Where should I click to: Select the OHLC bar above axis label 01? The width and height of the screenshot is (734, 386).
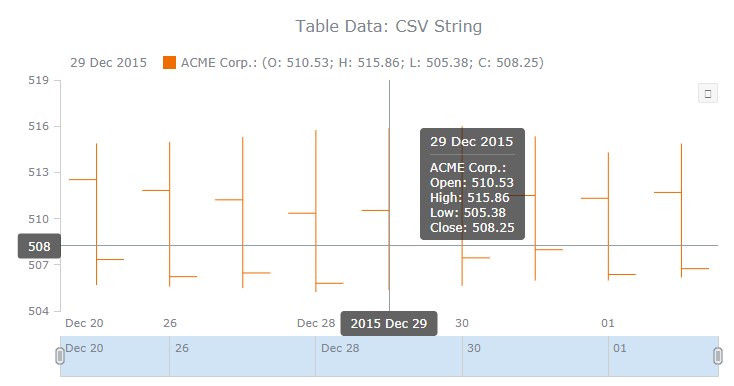pyautogui.click(x=609, y=216)
